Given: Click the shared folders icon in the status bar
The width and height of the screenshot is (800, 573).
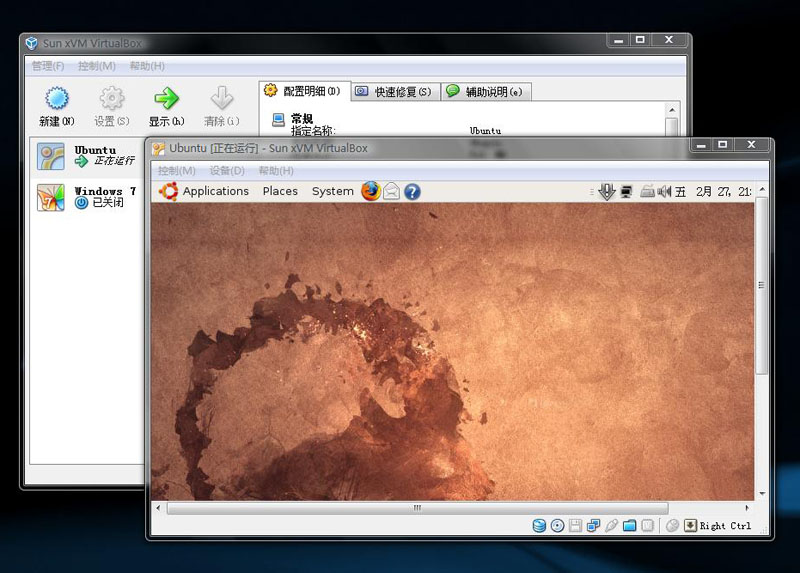Looking at the screenshot, I should point(630,526).
